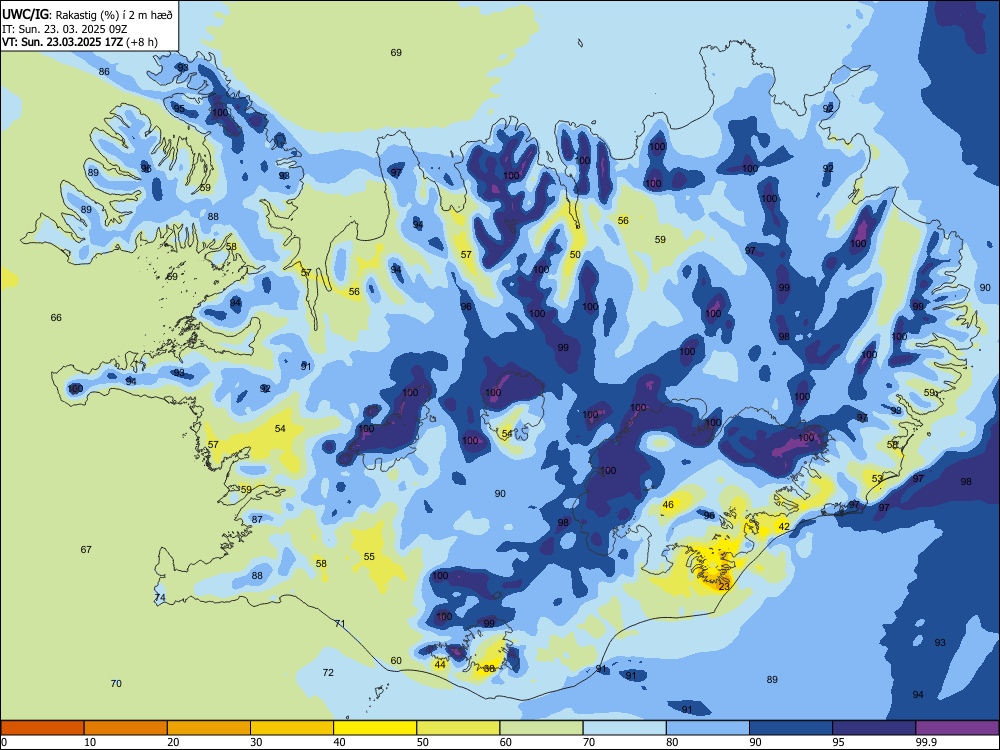Click the pale yellow 50–60 legend swatch

pos(458,728)
